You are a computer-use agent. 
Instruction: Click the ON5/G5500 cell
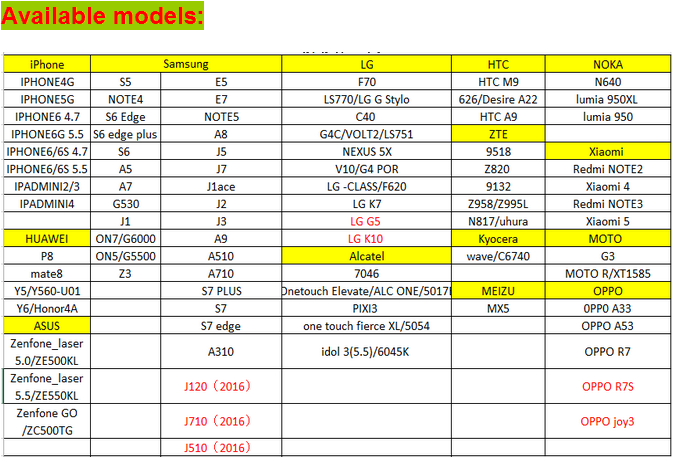(125, 256)
